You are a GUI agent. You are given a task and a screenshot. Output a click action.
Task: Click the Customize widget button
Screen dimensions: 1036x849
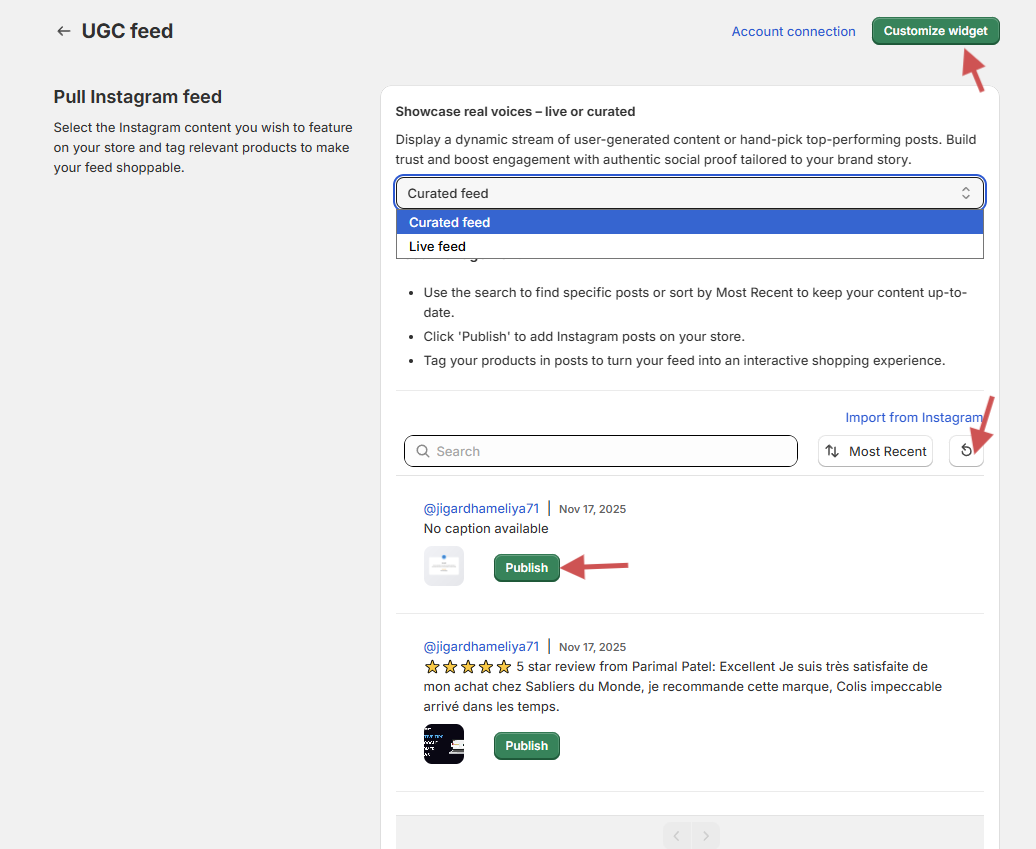click(x=936, y=31)
